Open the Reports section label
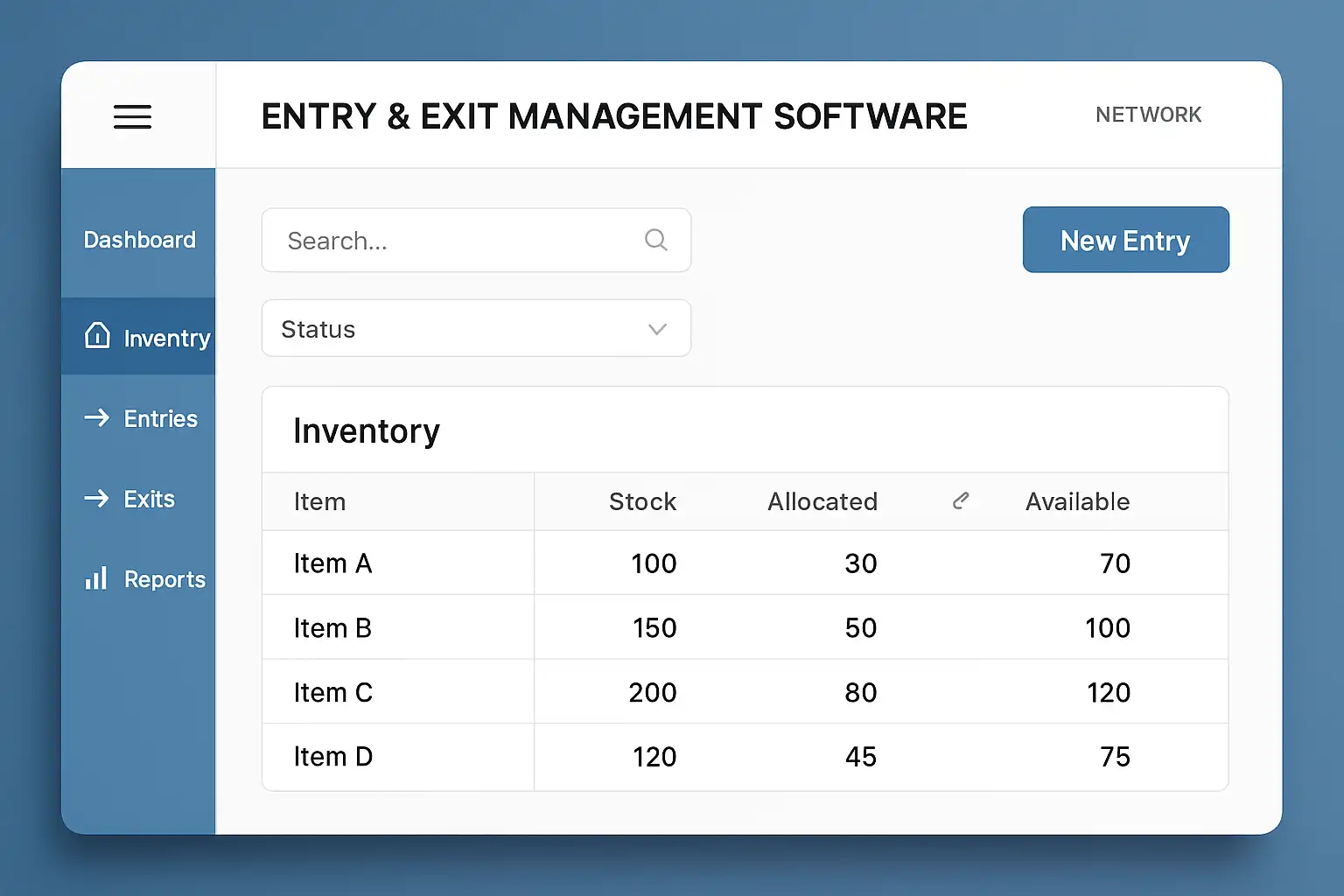 click(164, 579)
